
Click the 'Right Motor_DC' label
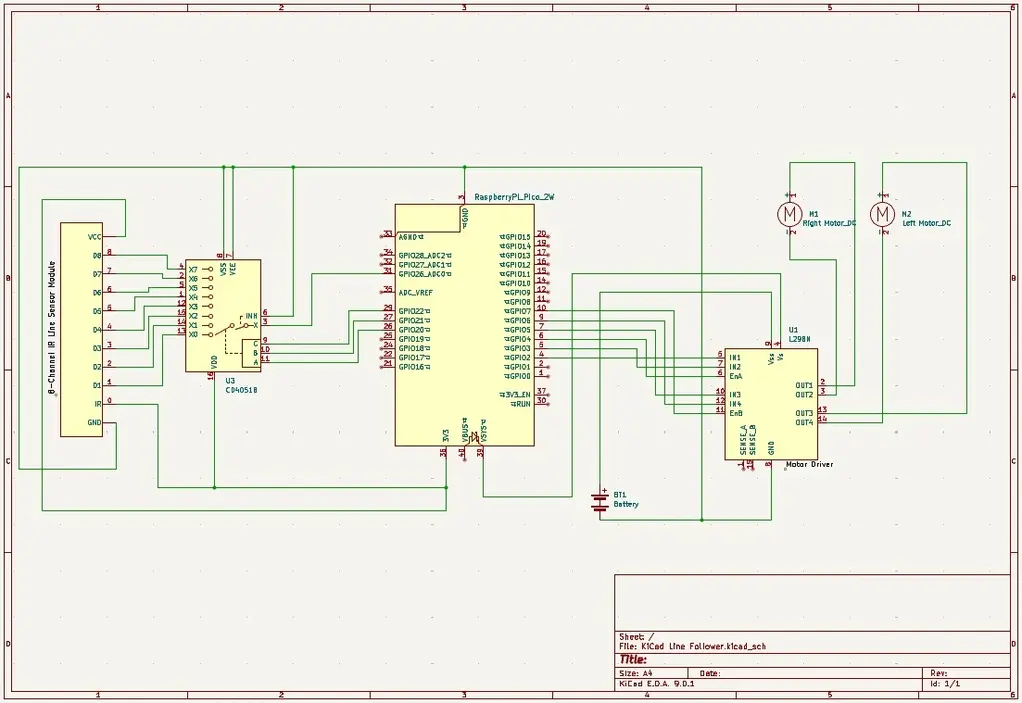point(829,223)
